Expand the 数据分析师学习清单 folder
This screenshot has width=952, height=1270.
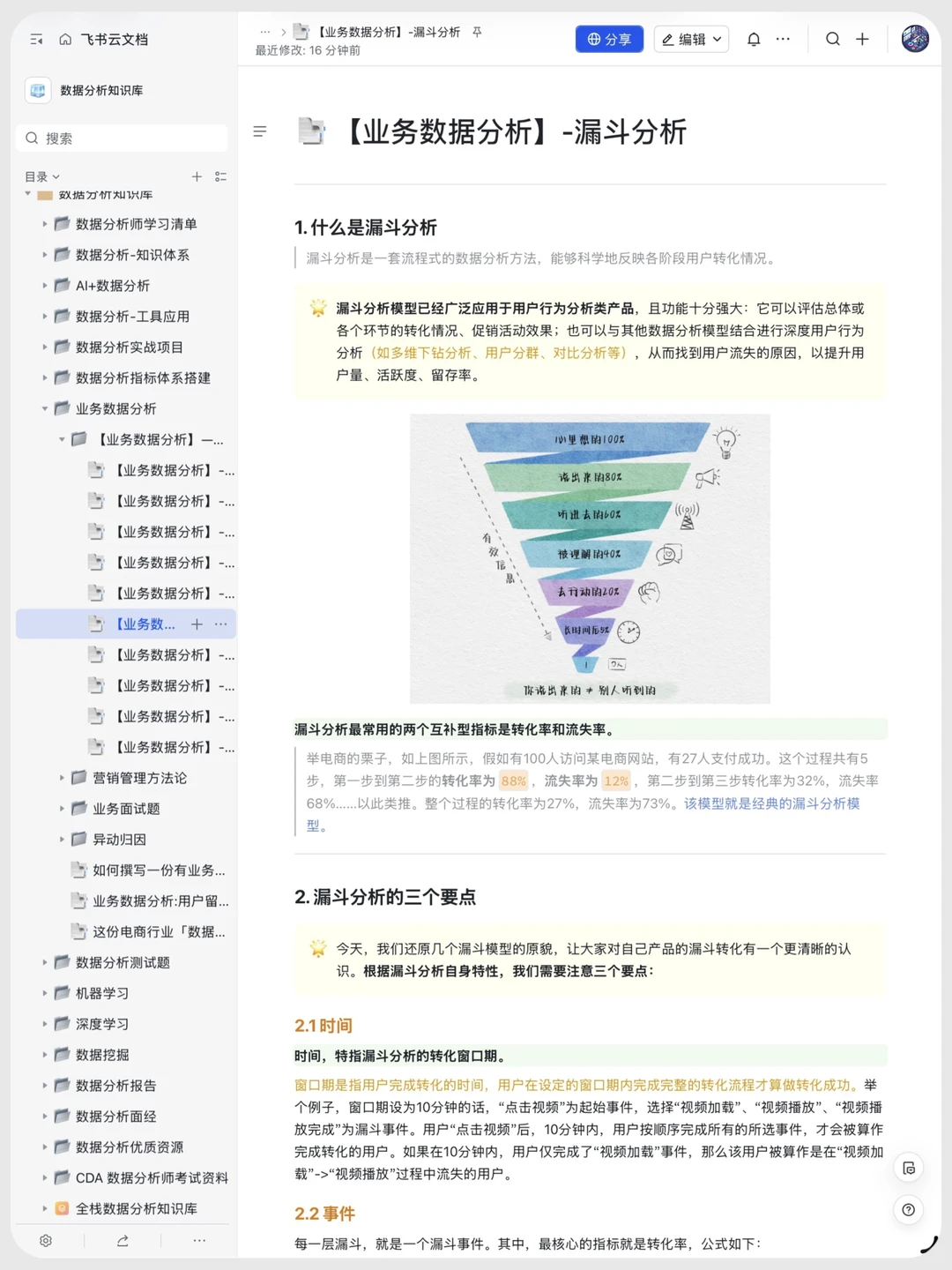click(45, 224)
